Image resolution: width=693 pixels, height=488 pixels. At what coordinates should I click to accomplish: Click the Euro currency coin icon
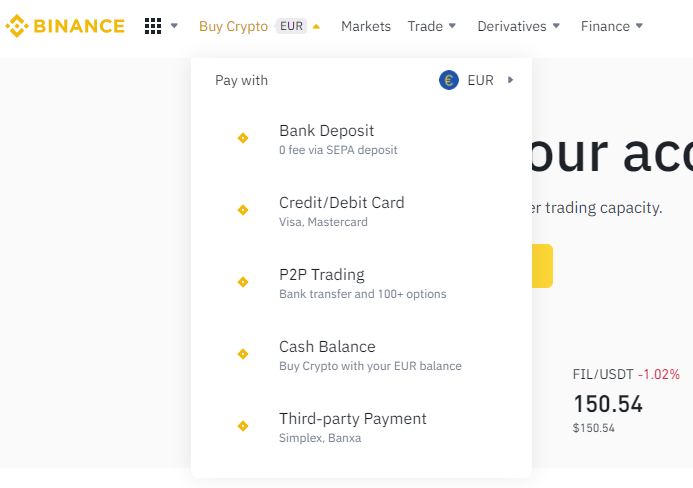[449, 80]
